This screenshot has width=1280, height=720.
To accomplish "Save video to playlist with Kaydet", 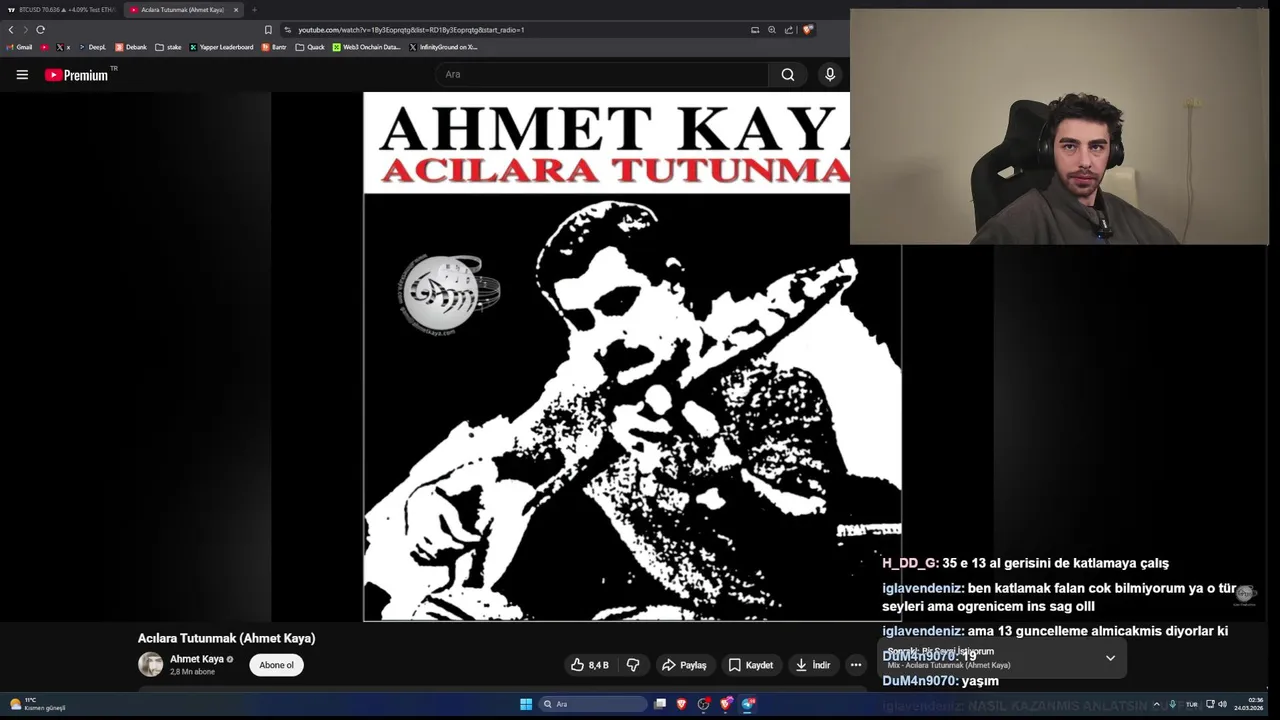I will 750,665.
